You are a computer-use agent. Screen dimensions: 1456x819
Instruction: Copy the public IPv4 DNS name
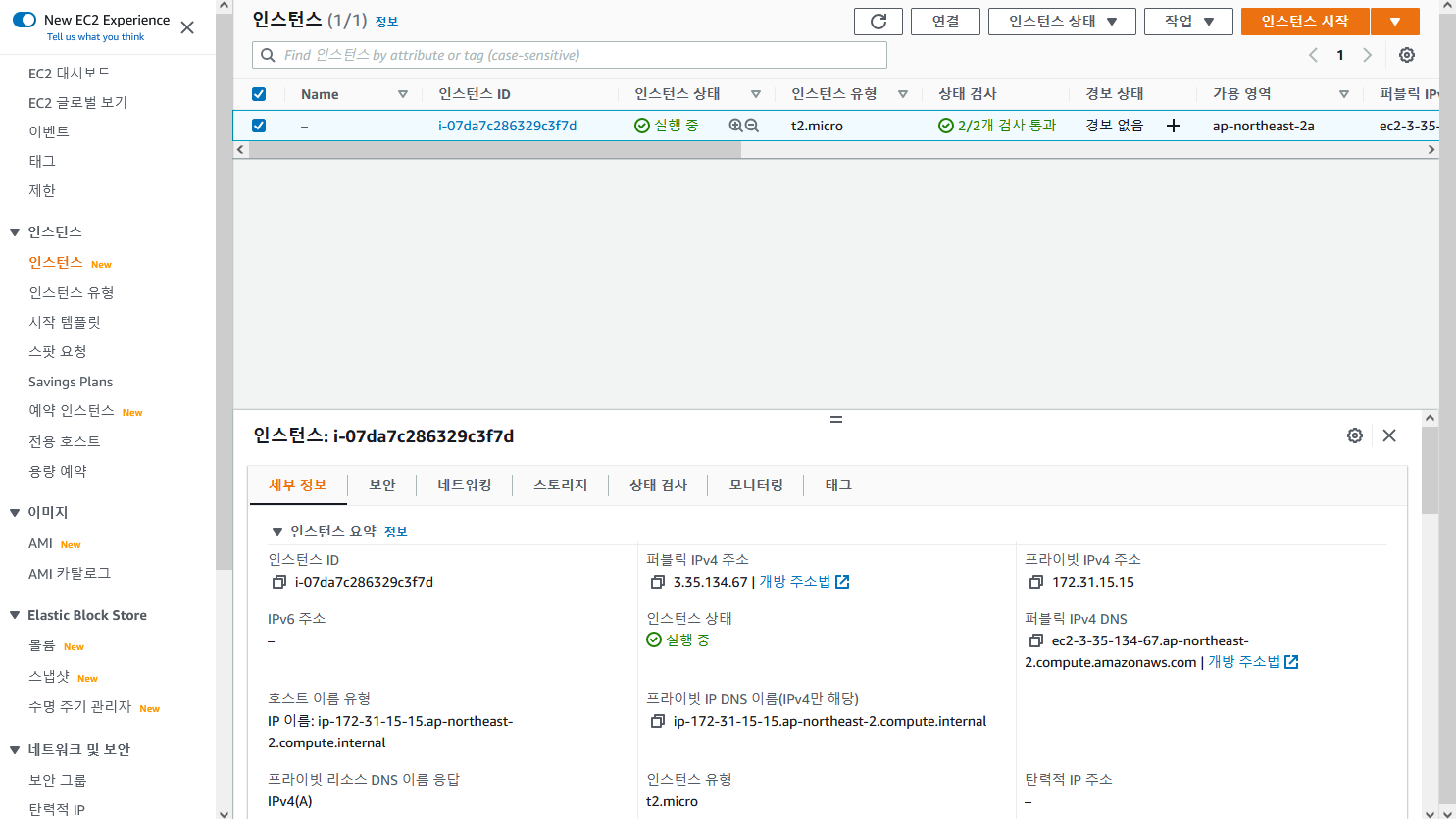click(1036, 640)
